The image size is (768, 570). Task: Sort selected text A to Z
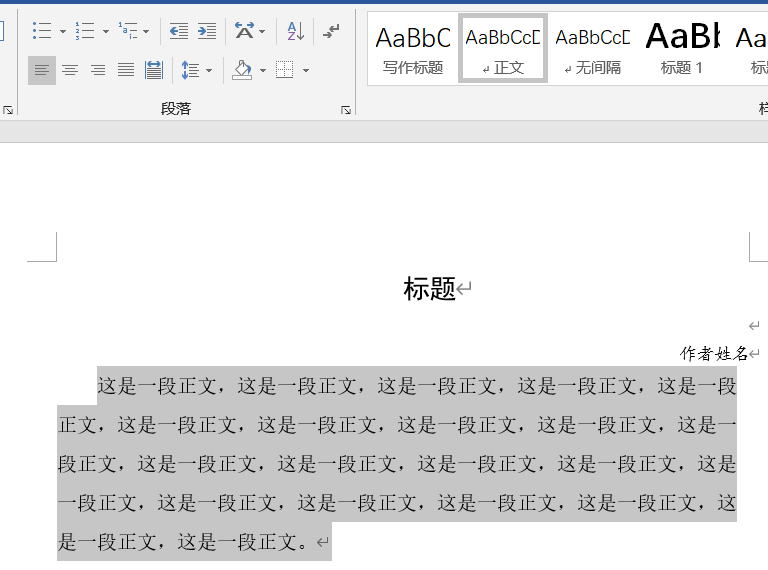pos(295,31)
